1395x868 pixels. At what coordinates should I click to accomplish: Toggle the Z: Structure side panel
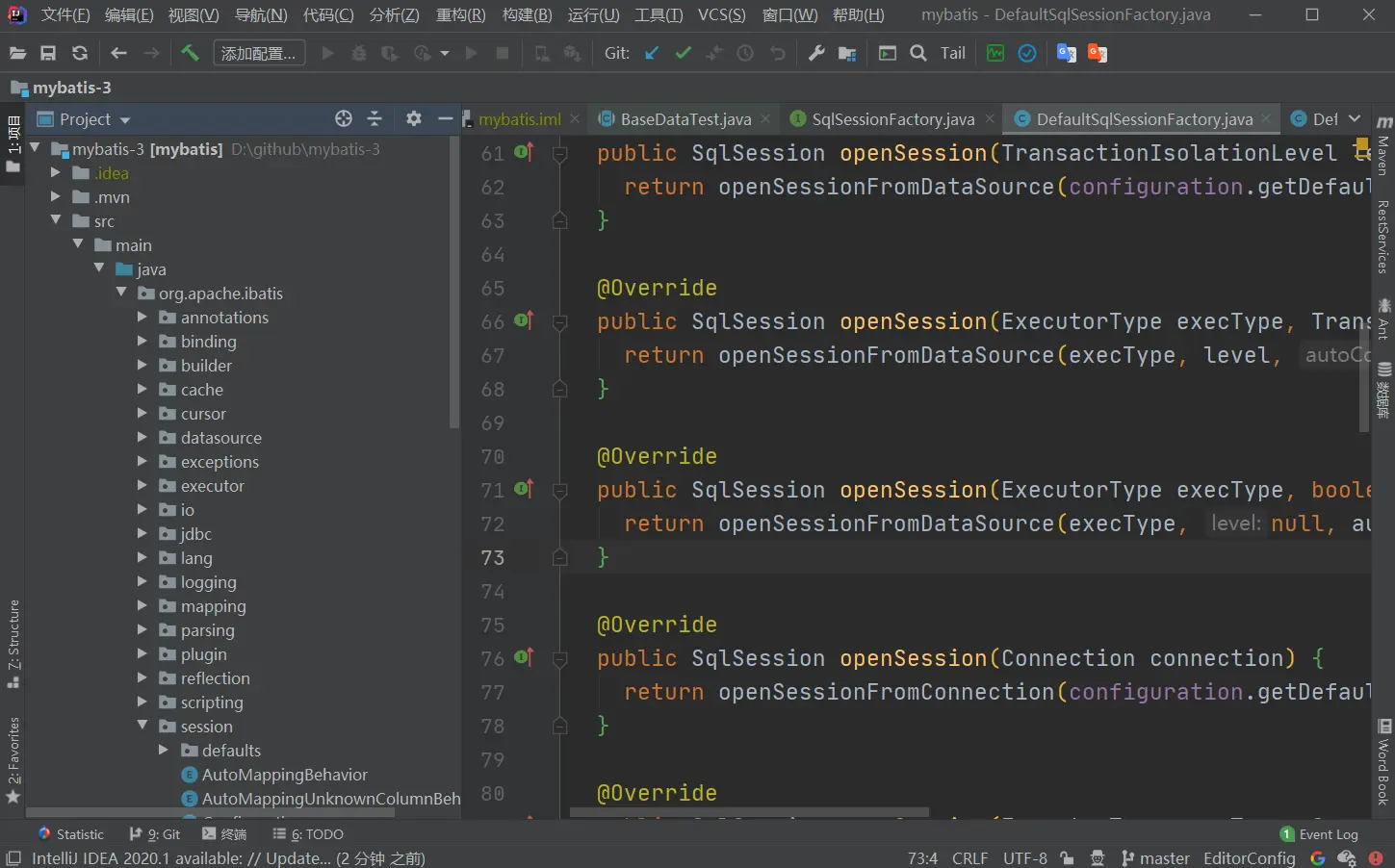[x=13, y=643]
